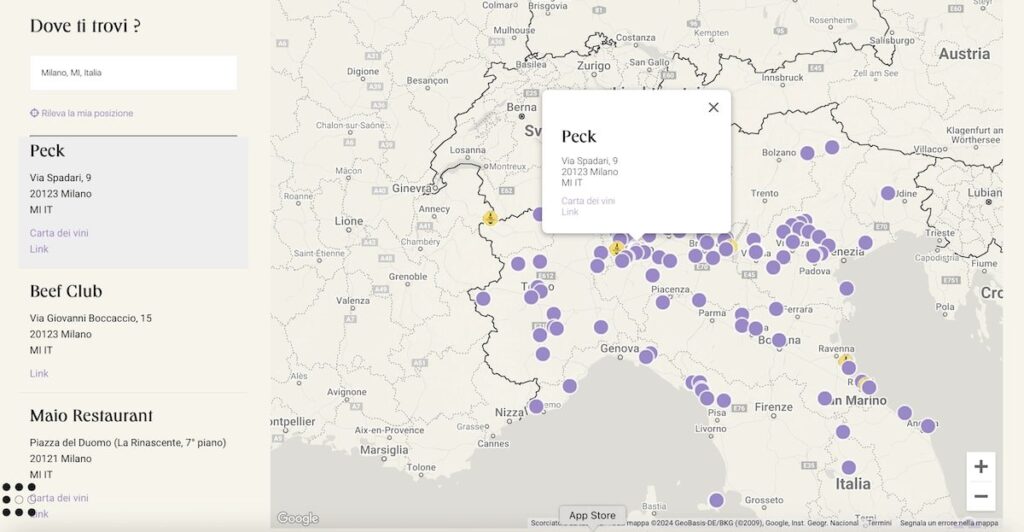Image resolution: width=1024 pixels, height=532 pixels.
Task: Click purple marker west of Firenze near San Marino
Action: [x=825, y=398]
